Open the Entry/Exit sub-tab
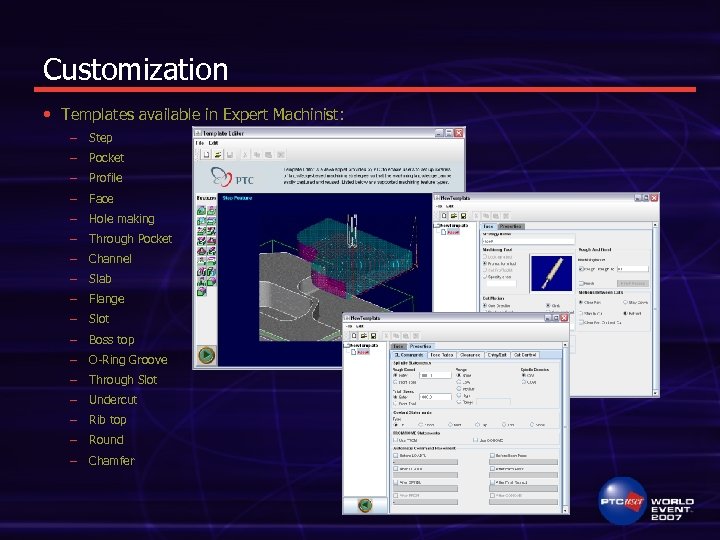Viewport: 720px width, 540px height. point(497,355)
